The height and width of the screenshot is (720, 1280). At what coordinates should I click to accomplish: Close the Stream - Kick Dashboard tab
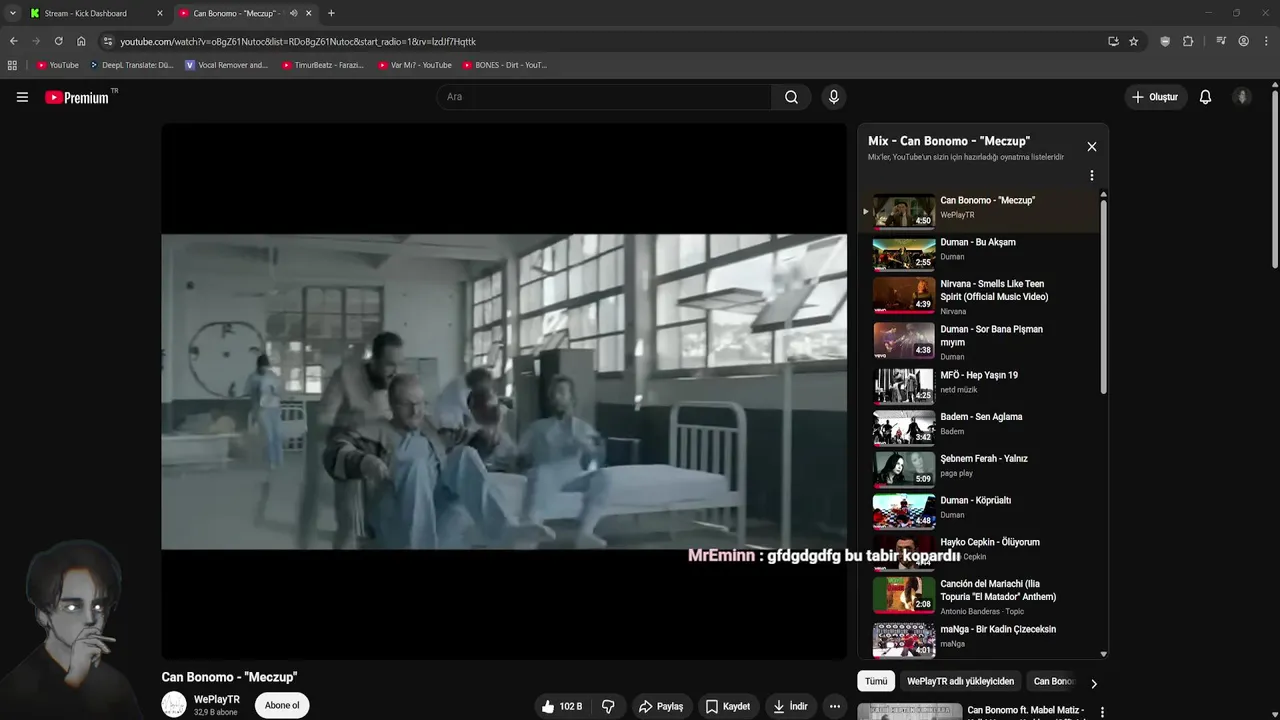coord(159,13)
